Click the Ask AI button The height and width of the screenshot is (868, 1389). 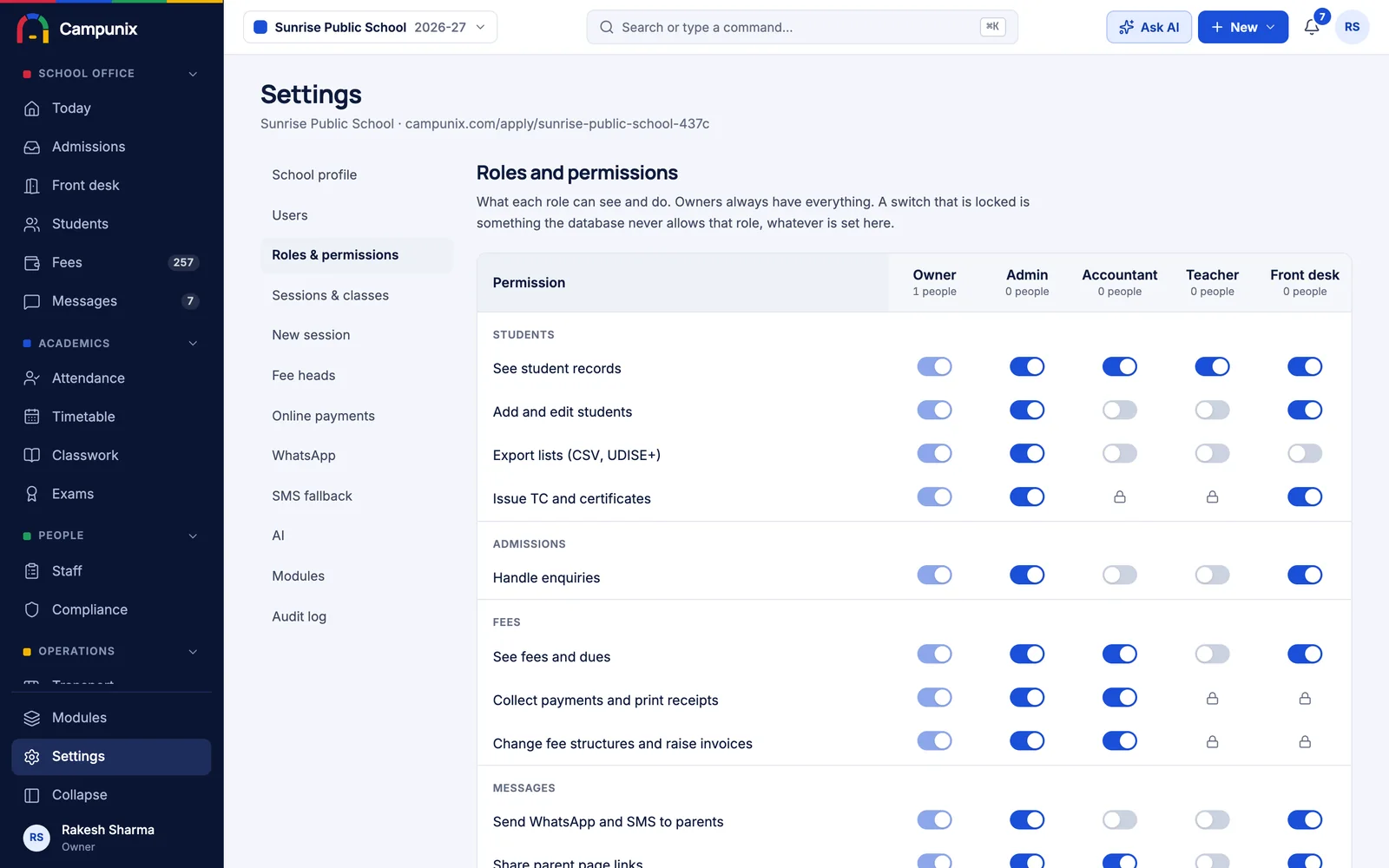click(x=1149, y=27)
